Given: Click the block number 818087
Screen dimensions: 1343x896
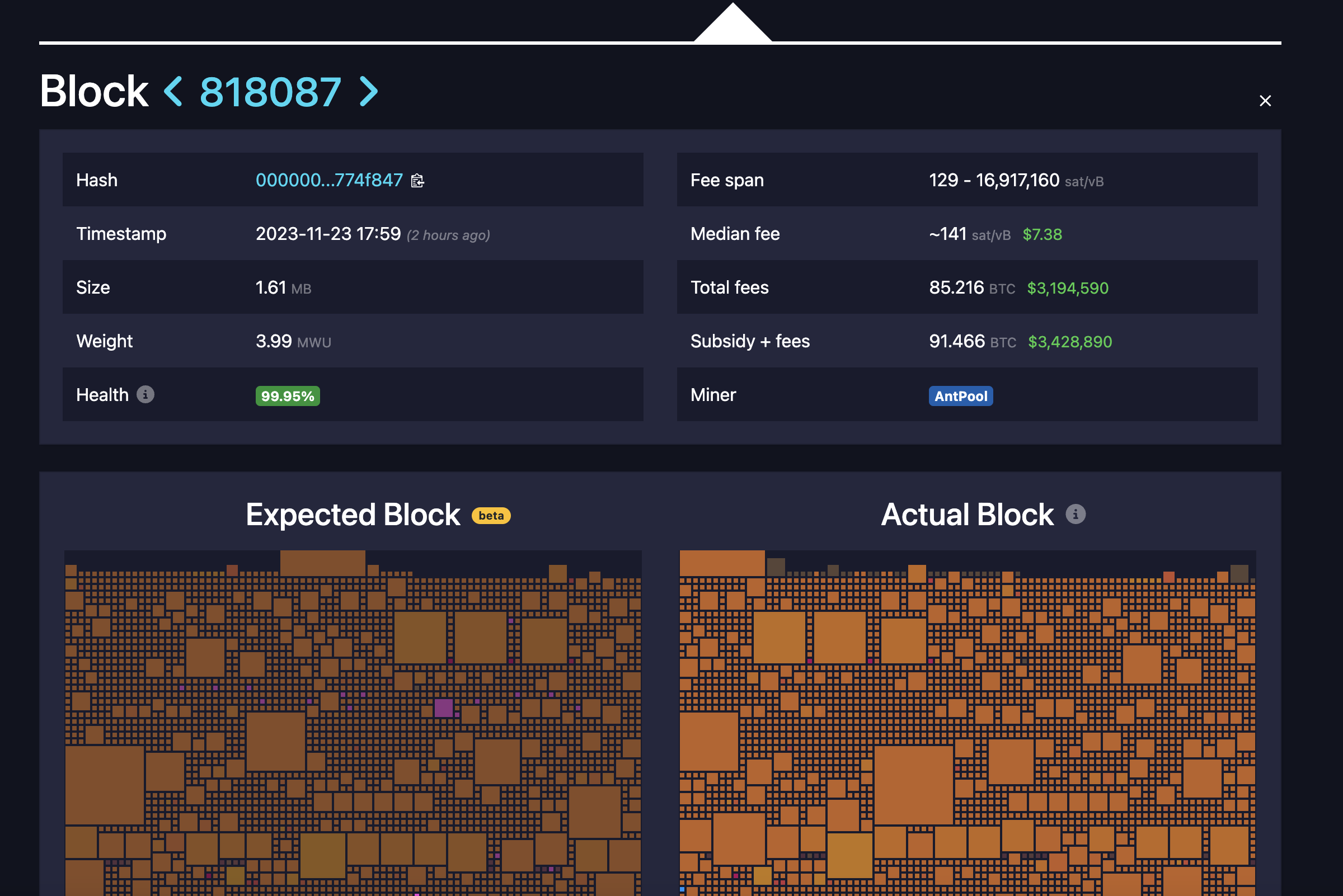Looking at the screenshot, I should 271,91.
